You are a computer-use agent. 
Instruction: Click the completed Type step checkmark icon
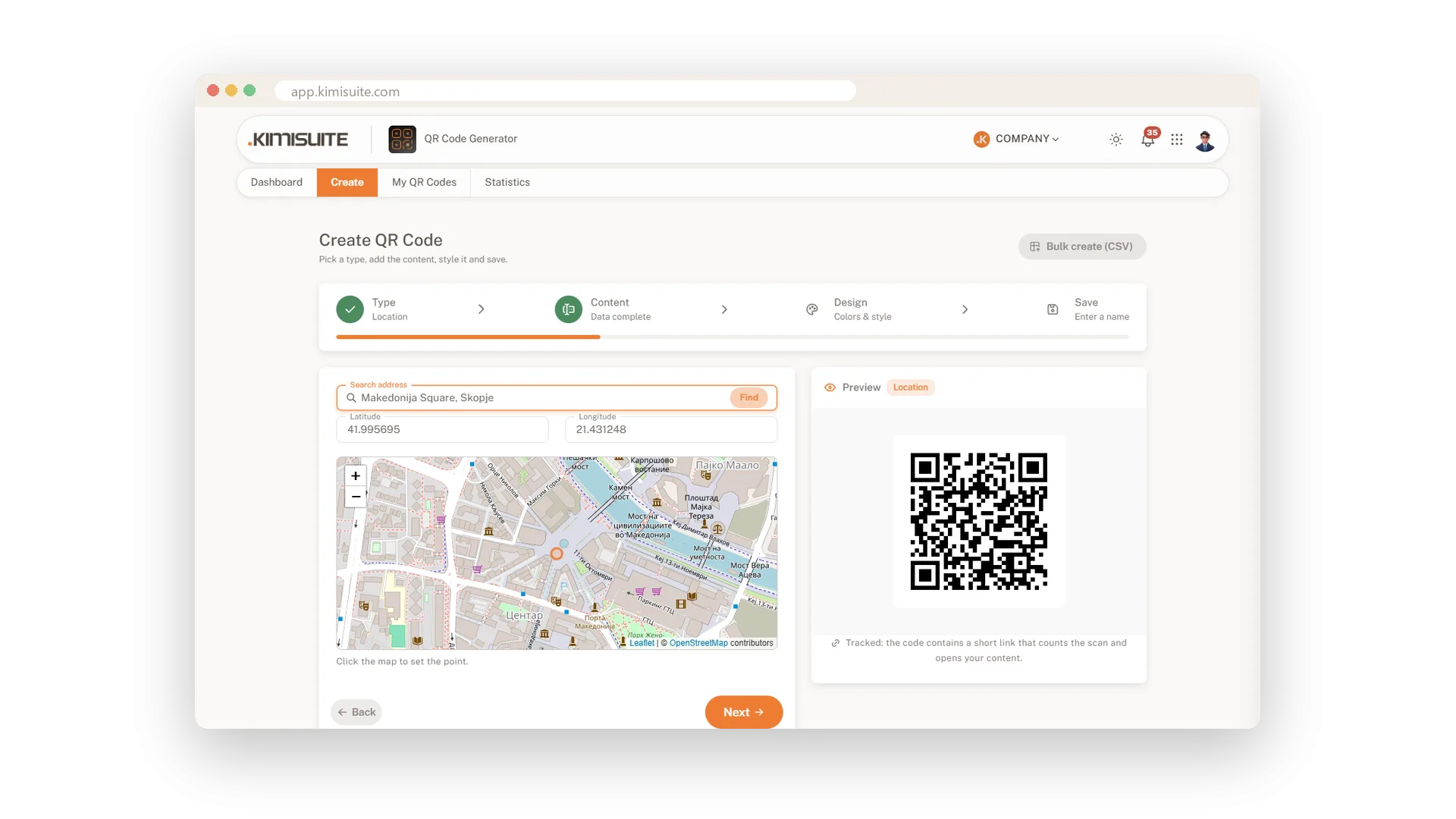[x=350, y=309]
